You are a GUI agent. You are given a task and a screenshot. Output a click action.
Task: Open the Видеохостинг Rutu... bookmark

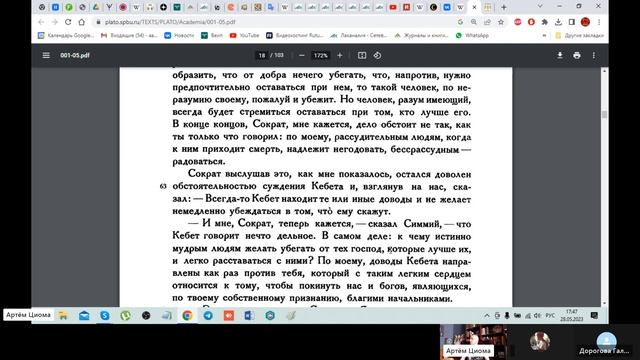tap(295, 36)
